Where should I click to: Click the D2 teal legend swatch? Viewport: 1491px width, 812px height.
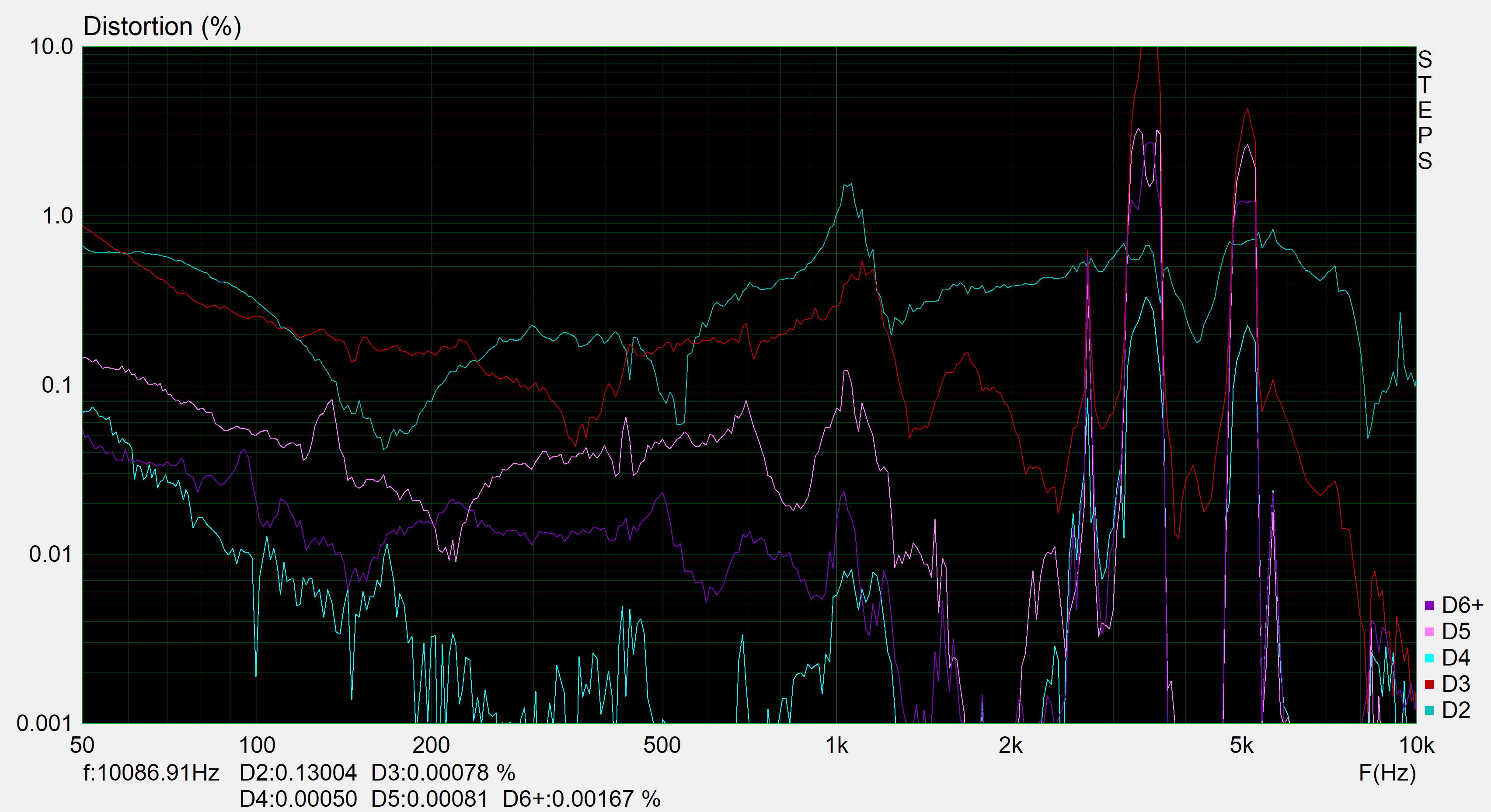(1429, 710)
